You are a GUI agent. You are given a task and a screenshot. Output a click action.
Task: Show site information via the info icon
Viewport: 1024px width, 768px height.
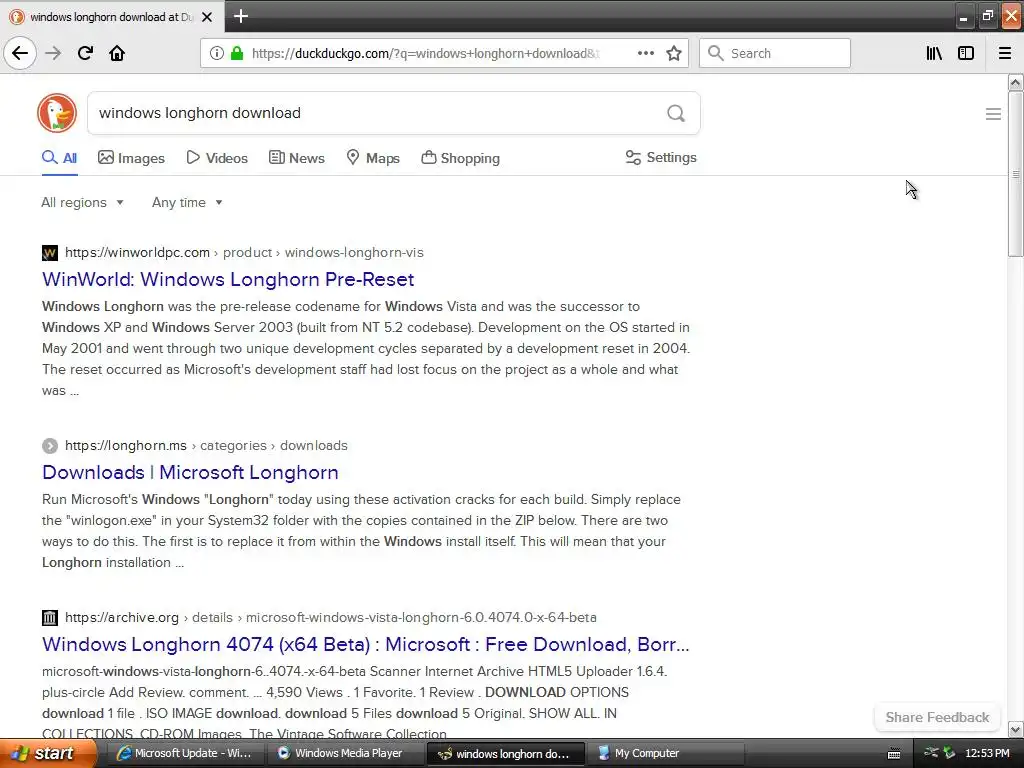216,53
